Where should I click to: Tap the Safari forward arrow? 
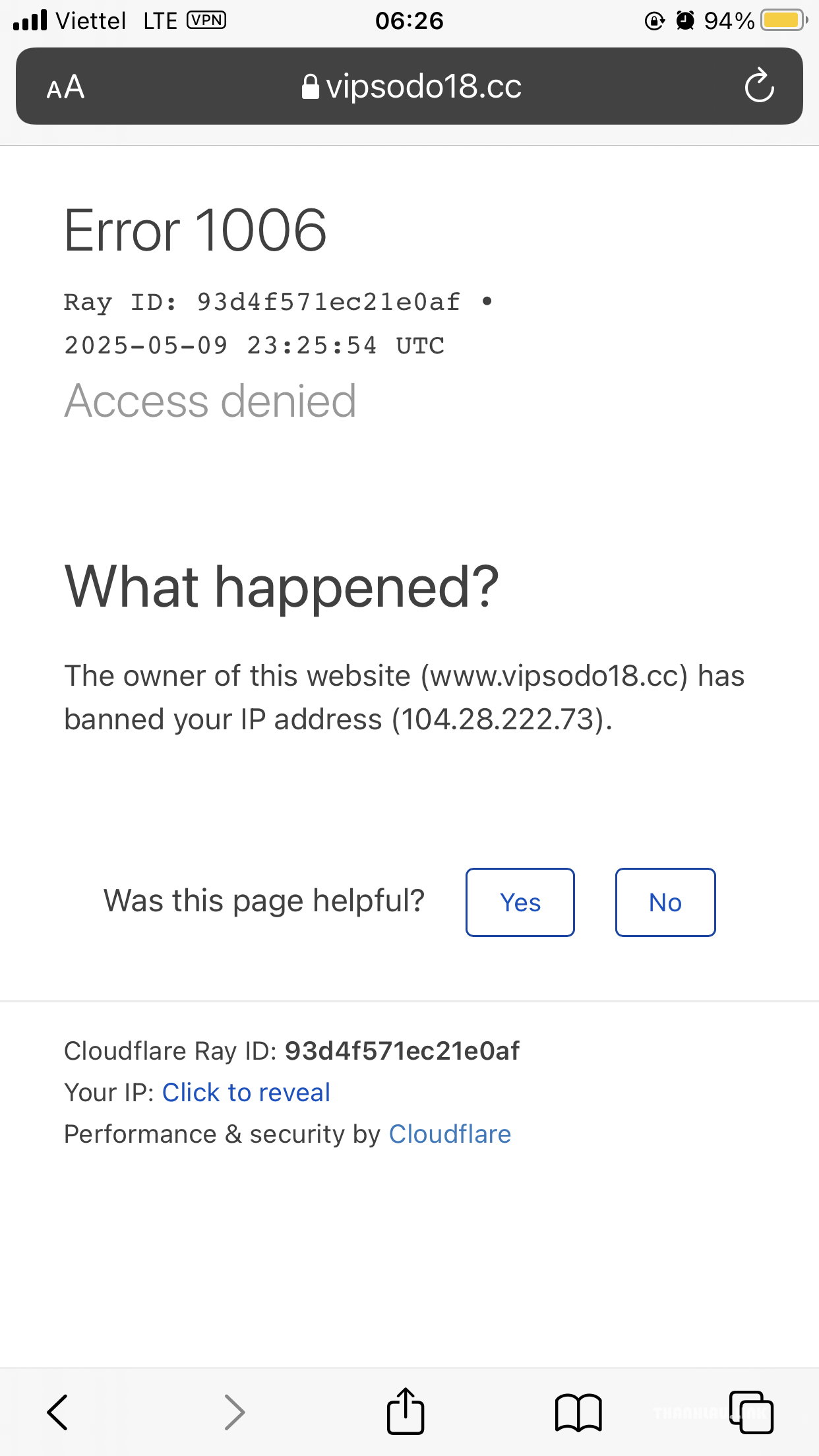(x=234, y=1412)
